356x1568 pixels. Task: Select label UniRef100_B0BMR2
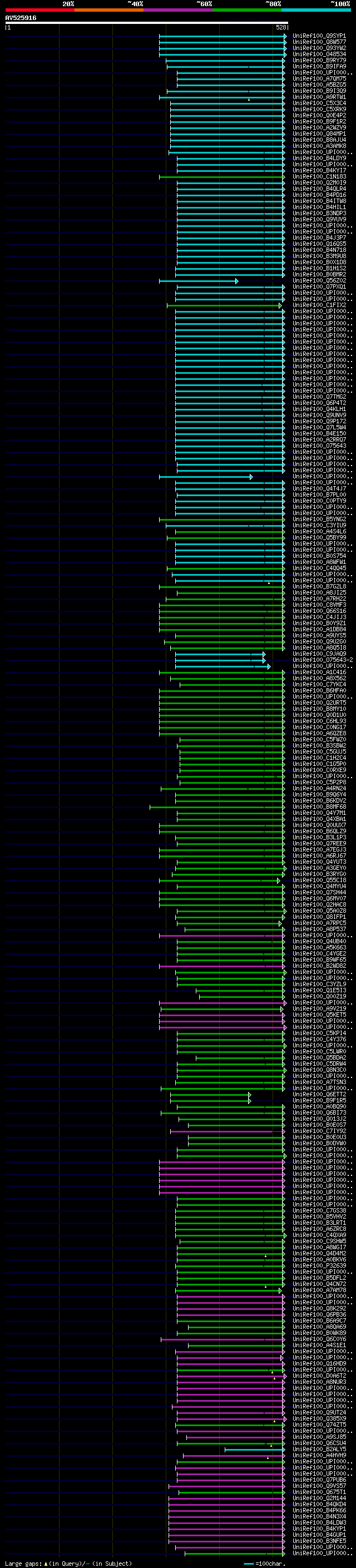click(x=319, y=275)
